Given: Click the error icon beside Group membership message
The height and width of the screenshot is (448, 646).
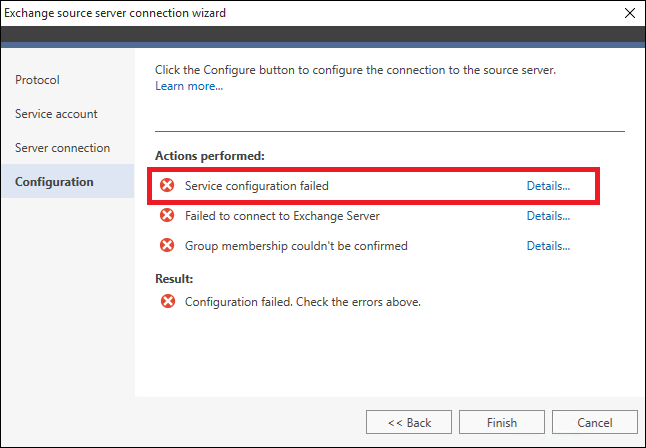Looking at the screenshot, I should [x=167, y=245].
